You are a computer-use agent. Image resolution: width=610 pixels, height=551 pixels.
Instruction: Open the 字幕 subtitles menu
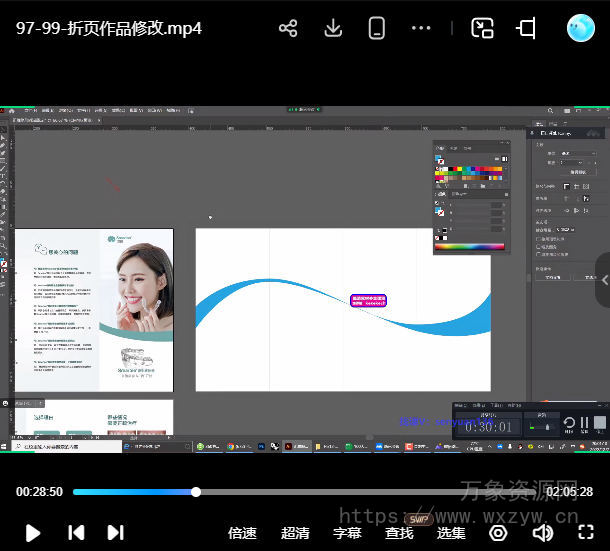click(347, 533)
